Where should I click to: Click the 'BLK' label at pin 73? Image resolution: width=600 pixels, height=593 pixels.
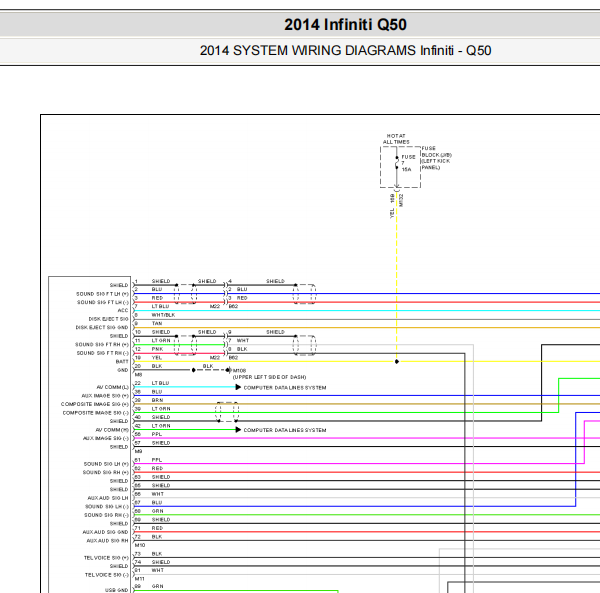[157, 554]
